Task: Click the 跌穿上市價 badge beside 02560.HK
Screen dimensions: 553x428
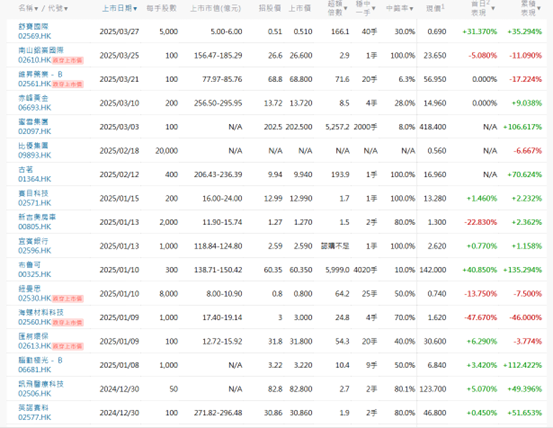Action: 68,322
